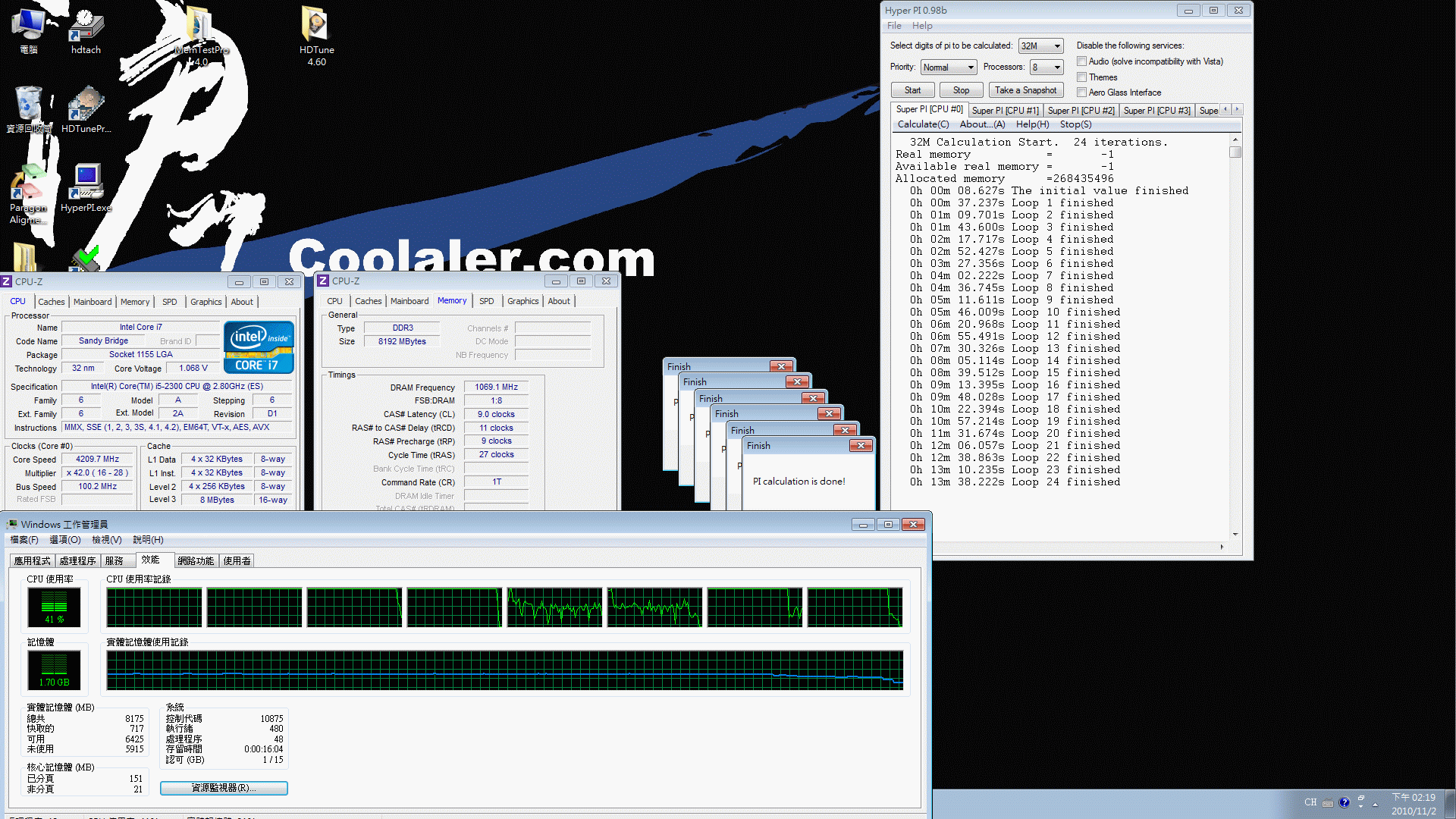Screen dimensions: 1456x819
Task: Open the Applications tab in Task Manager
Action: 32,561
